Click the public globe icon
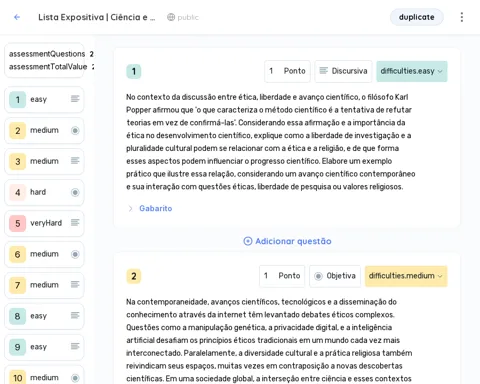This screenshot has height=384, width=480. coord(171,17)
